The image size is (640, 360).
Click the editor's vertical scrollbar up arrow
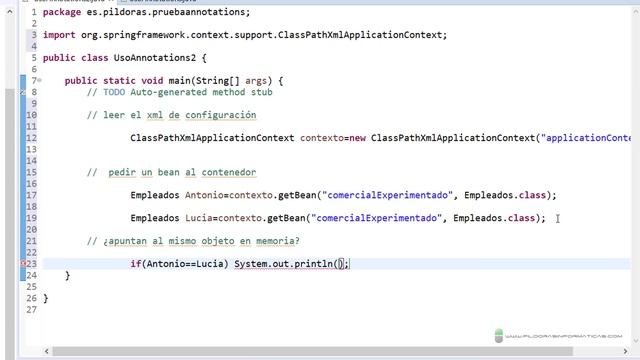636,12
